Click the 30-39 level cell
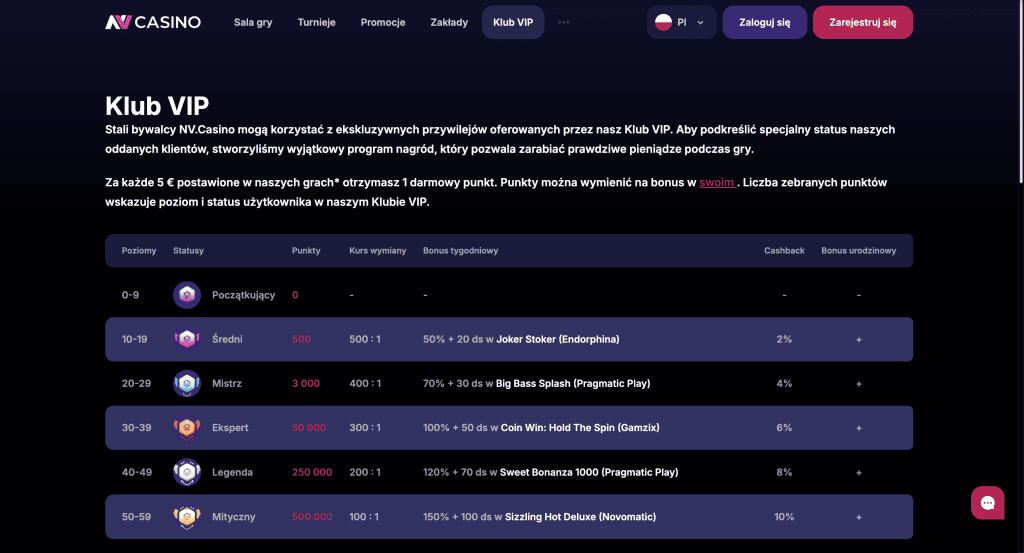1024x553 pixels. click(136, 428)
